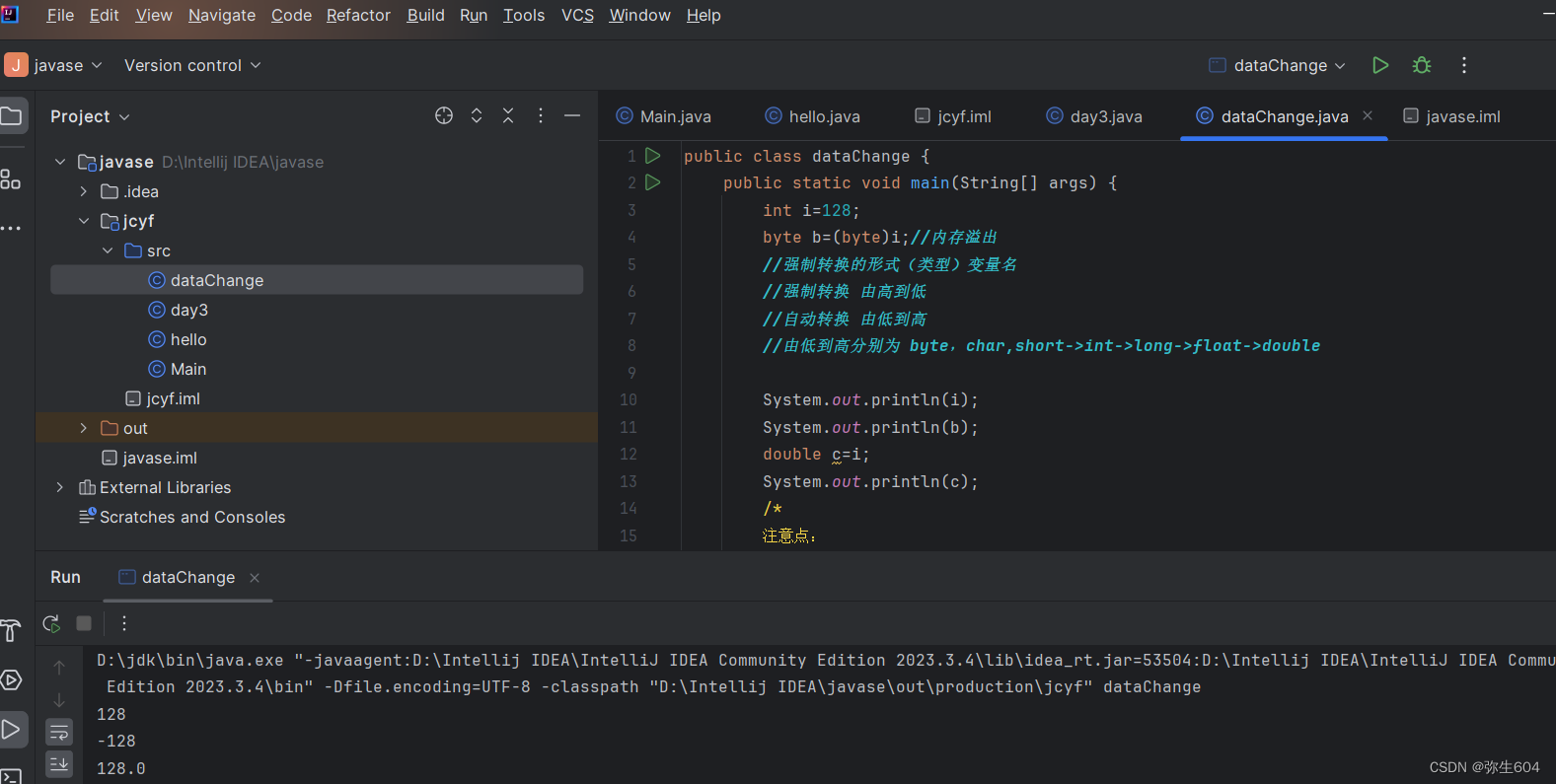Click the Run panel title
The height and width of the screenshot is (784, 1556).
click(65, 577)
